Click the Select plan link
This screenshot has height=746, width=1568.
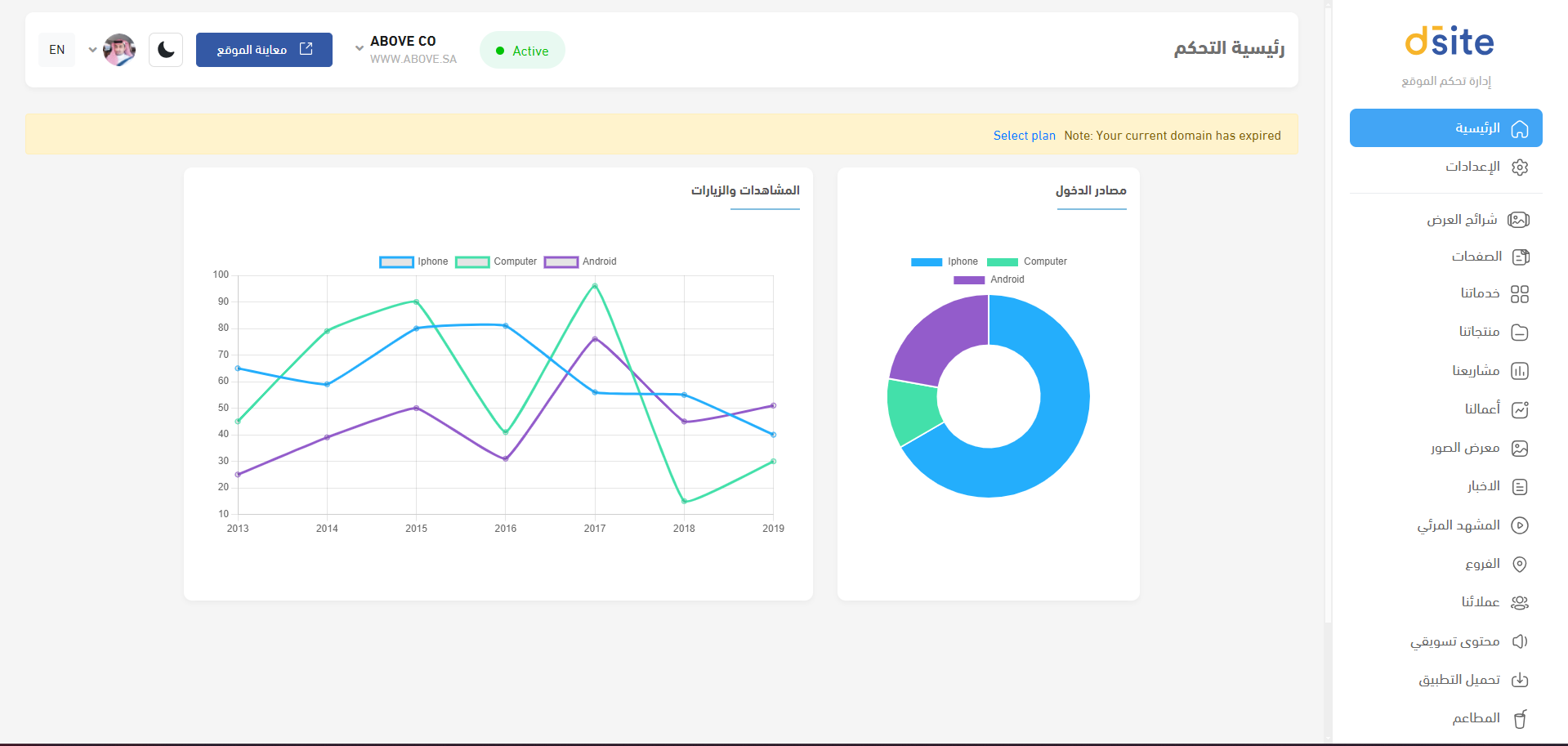(1025, 136)
